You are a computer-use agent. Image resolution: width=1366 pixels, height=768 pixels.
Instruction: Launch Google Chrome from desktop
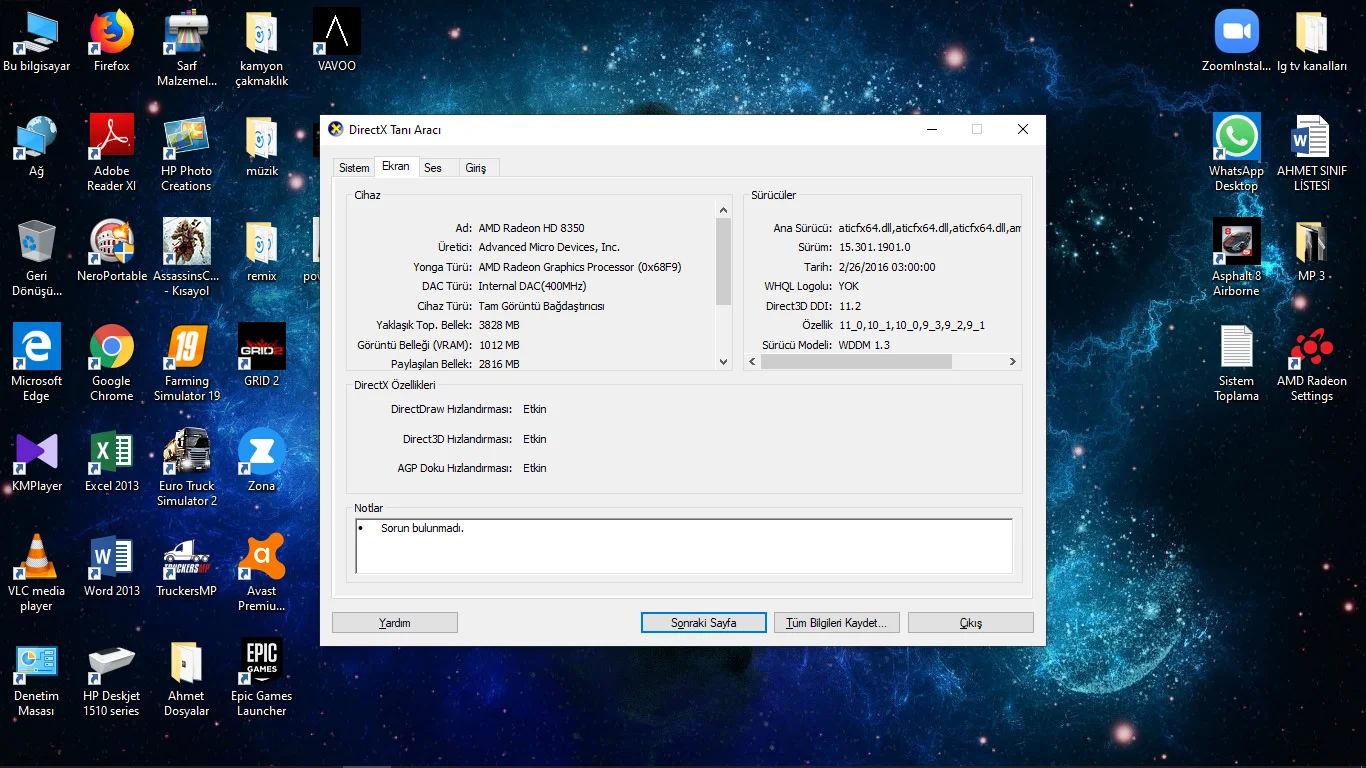[x=112, y=364]
